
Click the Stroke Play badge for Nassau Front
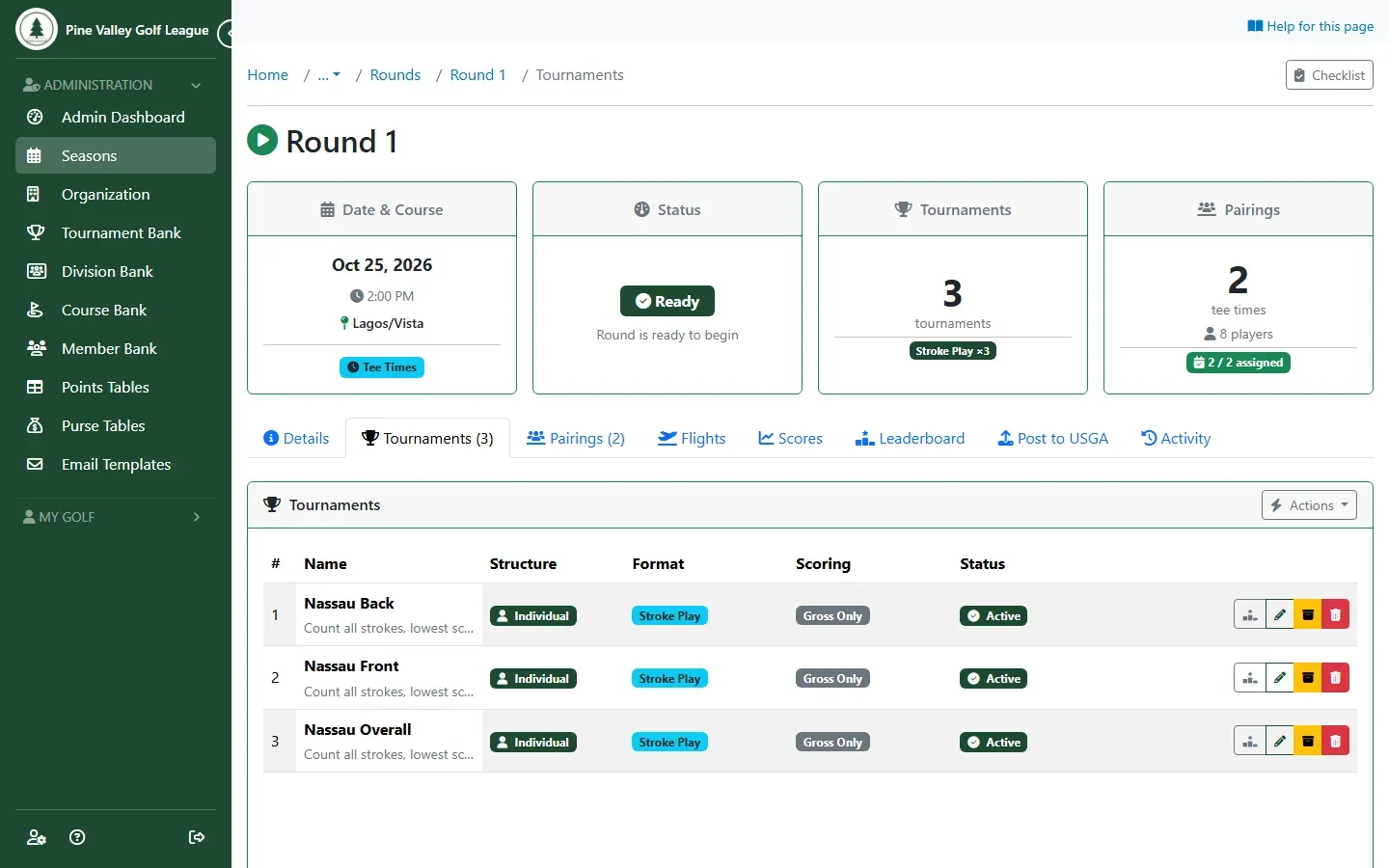[x=669, y=679]
